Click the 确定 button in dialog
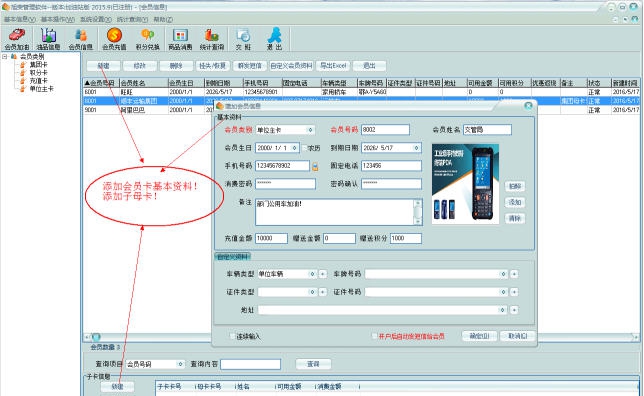This screenshot has height=396, width=644. (479, 336)
